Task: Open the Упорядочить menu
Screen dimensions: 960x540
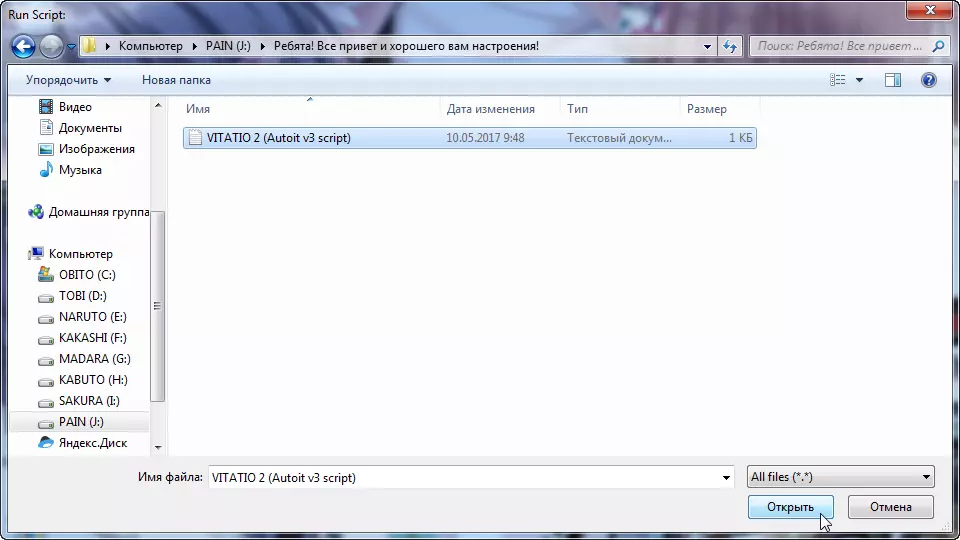Action: coord(68,80)
